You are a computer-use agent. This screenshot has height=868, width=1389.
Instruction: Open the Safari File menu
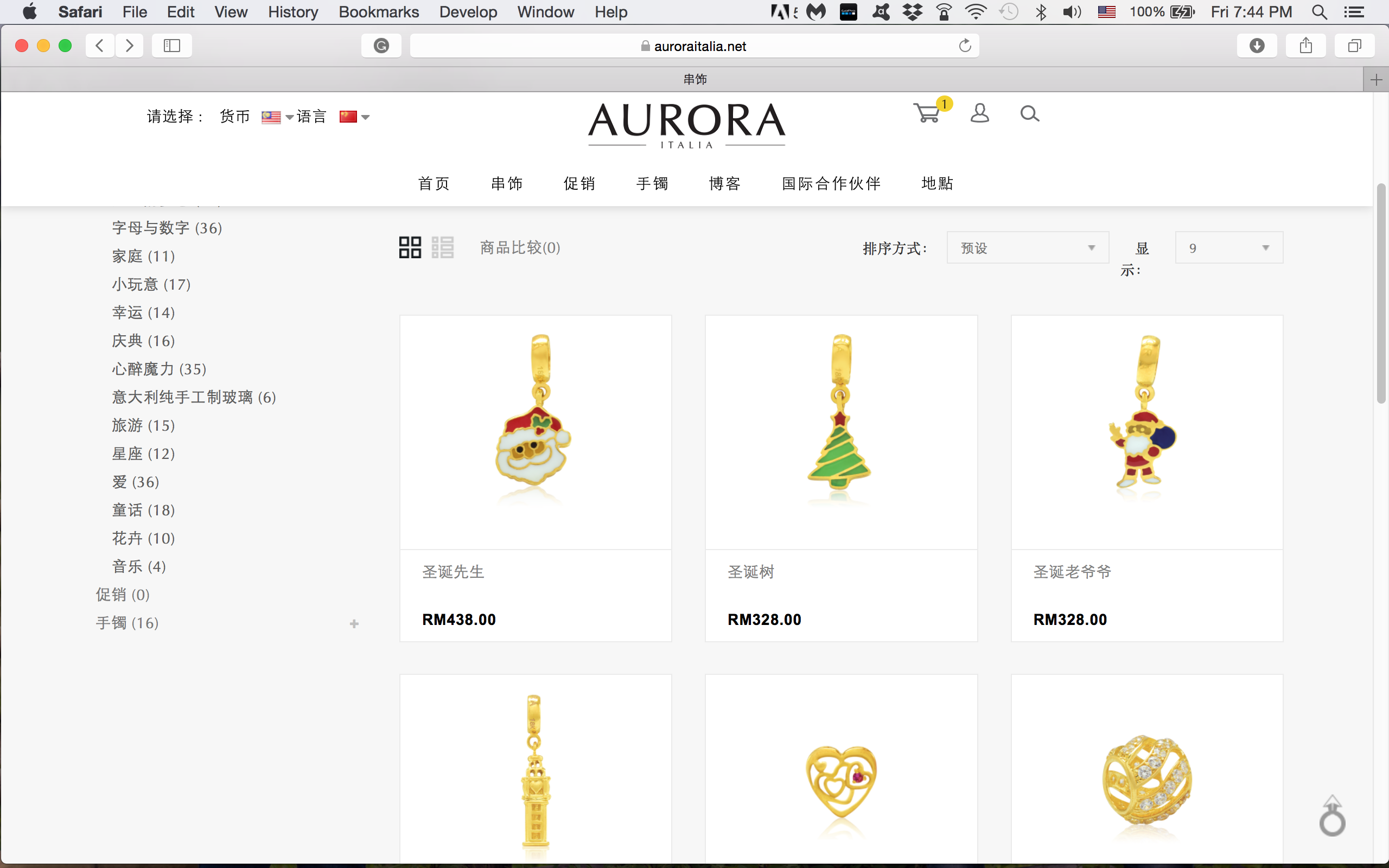click(135, 11)
